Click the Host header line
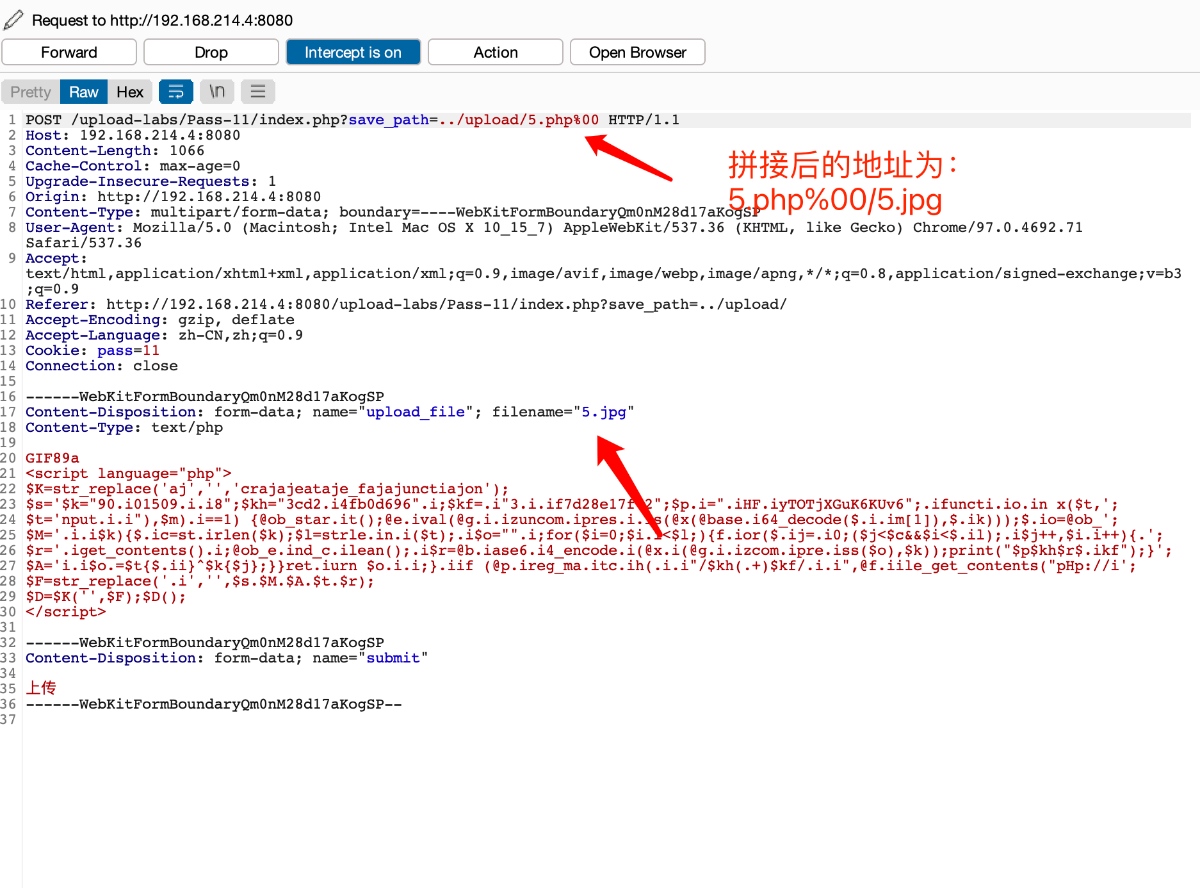 point(133,135)
